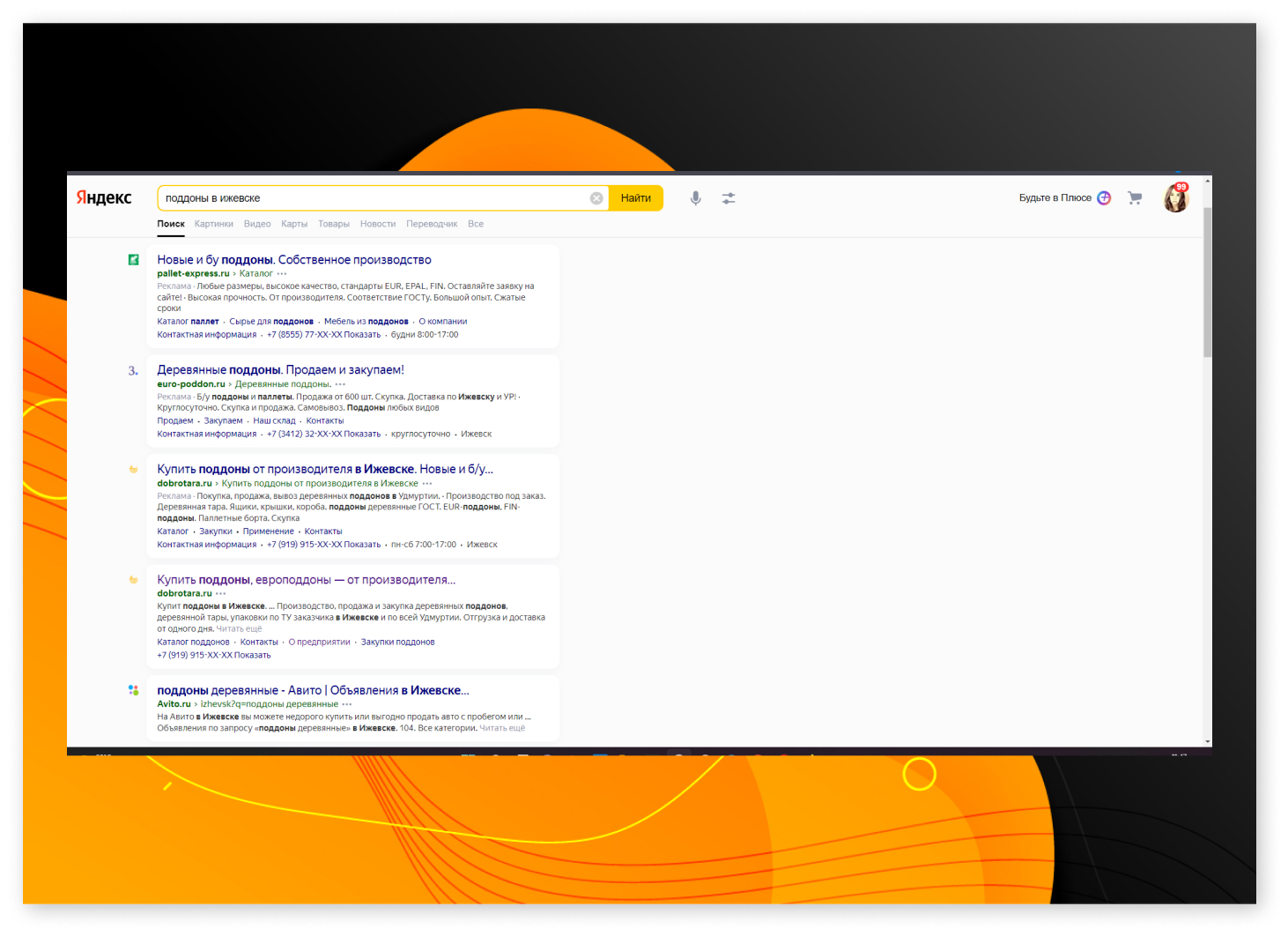Click the yellow Найти search button
This screenshot has width=1288, height=936.
pyautogui.click(x=636, y=198)
